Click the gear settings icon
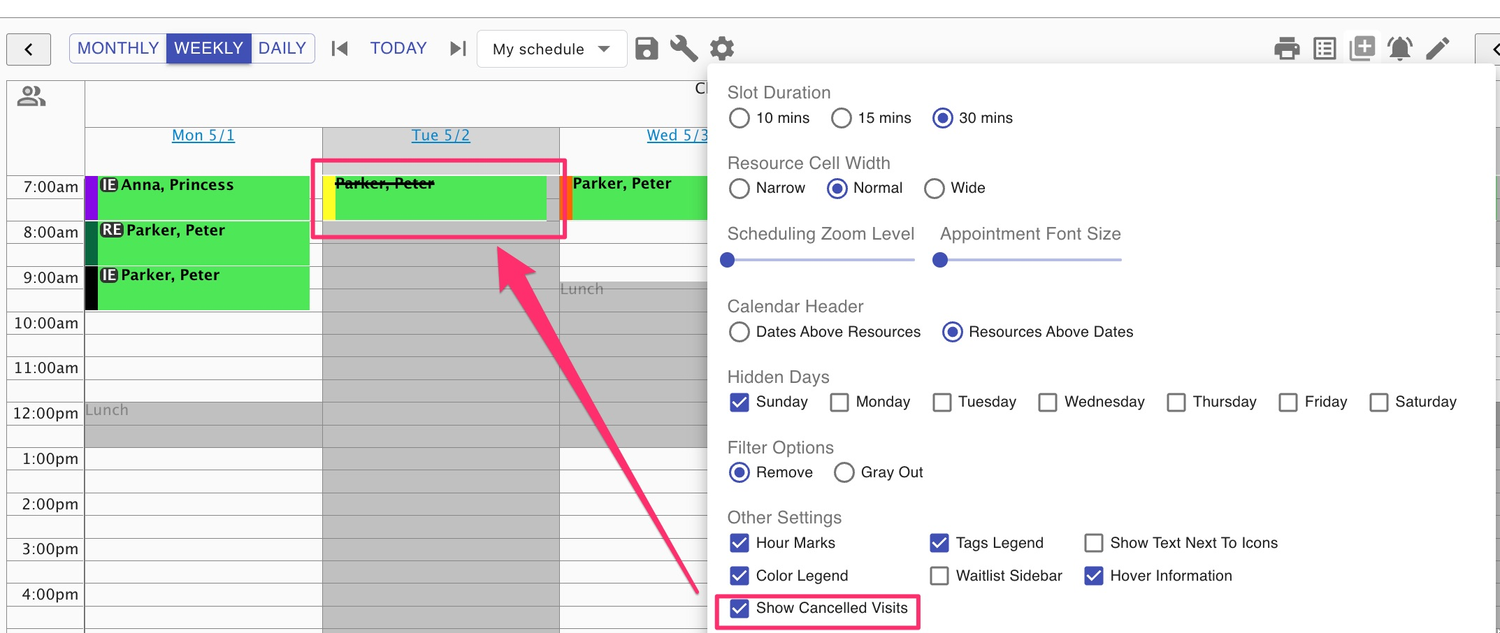 [722, 48]
